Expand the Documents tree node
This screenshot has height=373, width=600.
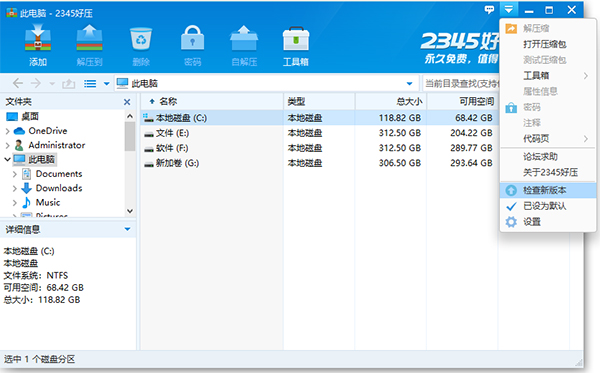15,174
